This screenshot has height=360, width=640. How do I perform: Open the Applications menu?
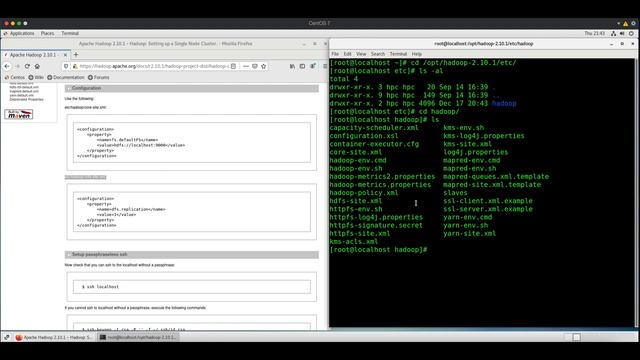coord(19,33)
